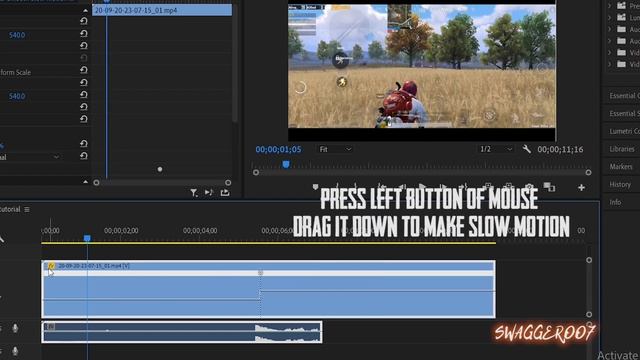
Task: Click the left zoom handle of Program Monitor scrollbar
Action: point(256,173)
